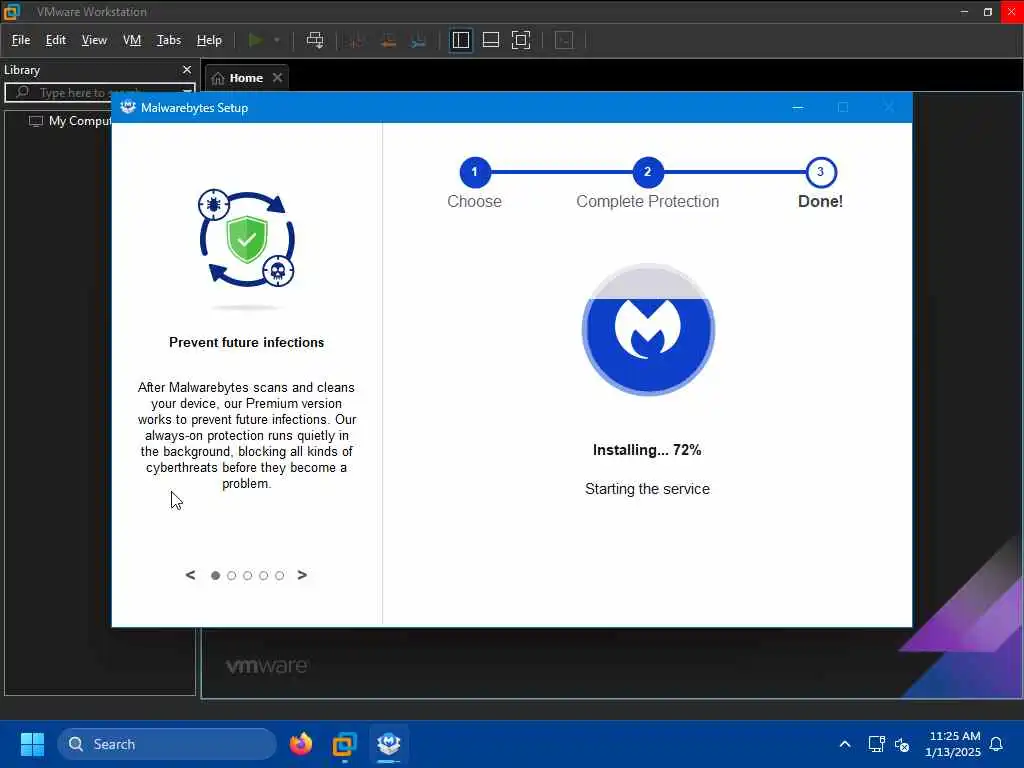Select the first carousel dot
This screenshot has width=1024, height=768.
click(x=216, y=575)
